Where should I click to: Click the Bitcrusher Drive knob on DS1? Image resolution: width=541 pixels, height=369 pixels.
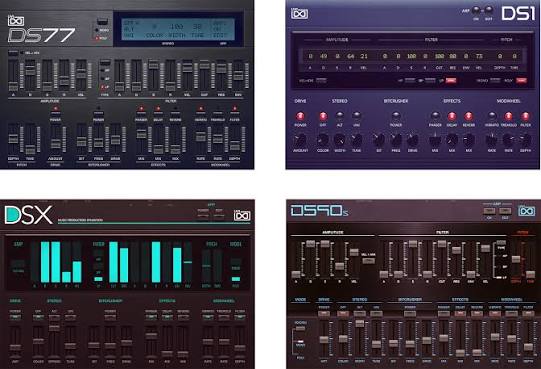413,140
